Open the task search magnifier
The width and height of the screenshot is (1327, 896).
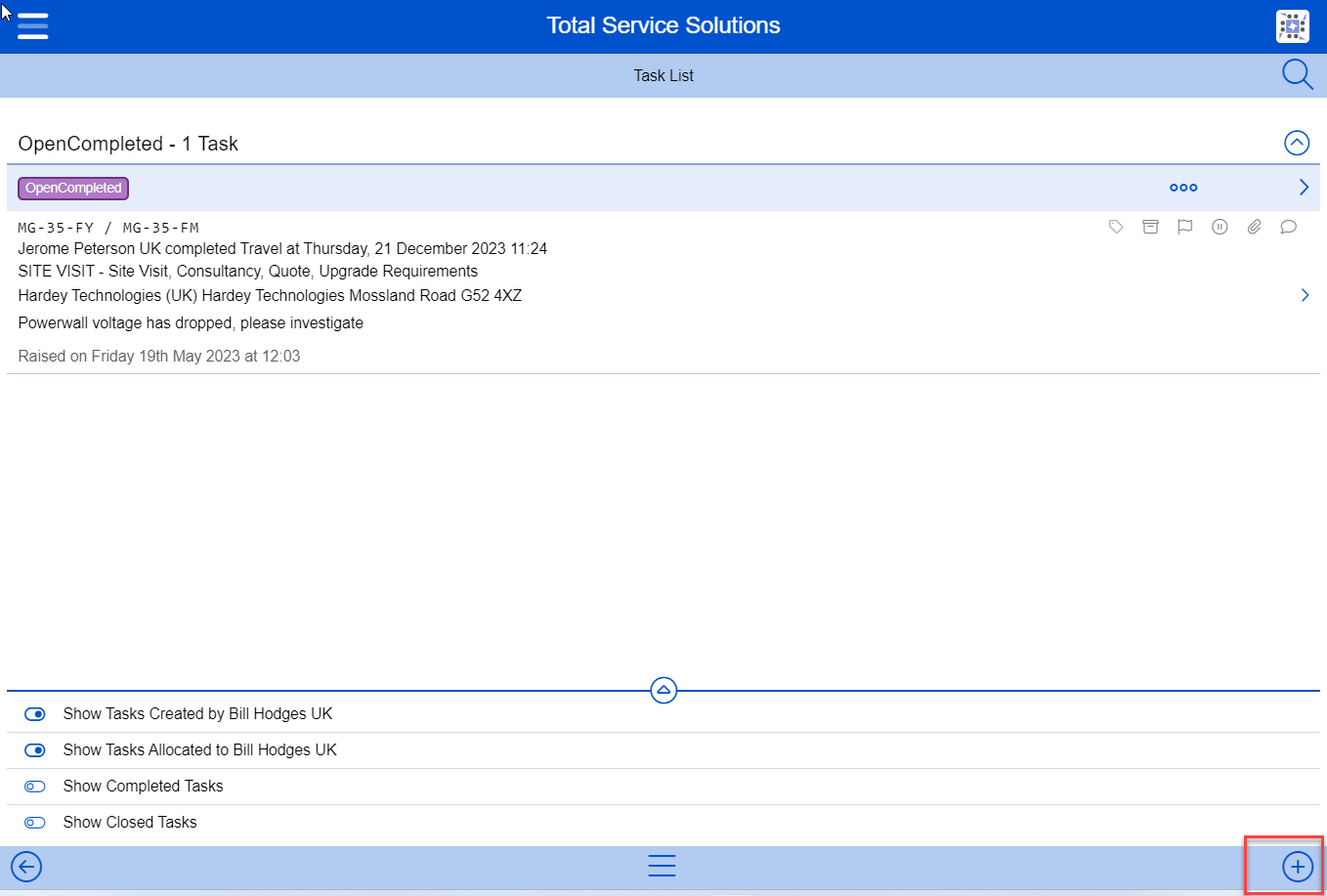pyautogui.click(x=1297, y=74)
